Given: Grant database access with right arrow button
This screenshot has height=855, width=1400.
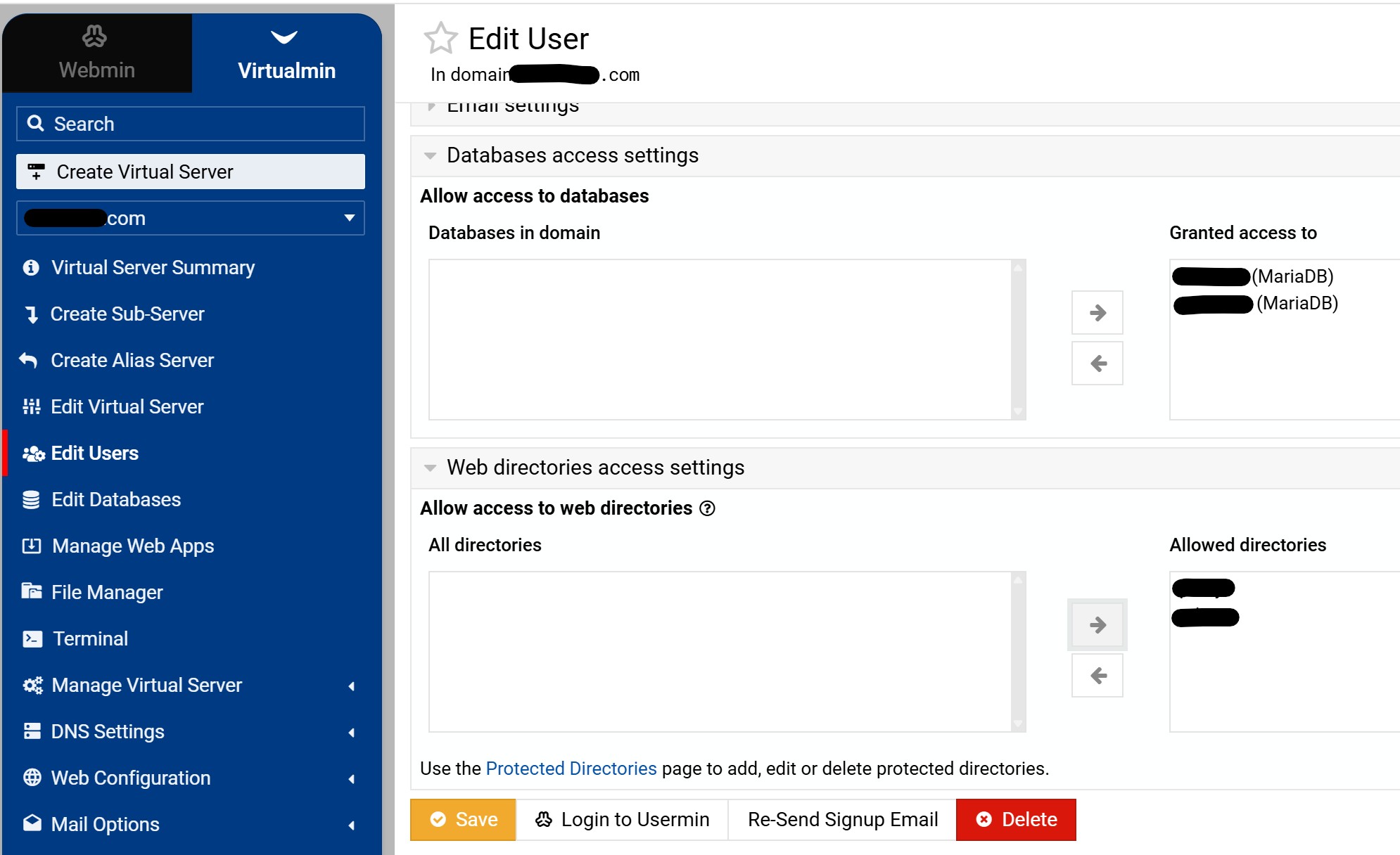Looking at the screenshot, I should 1097,313.
